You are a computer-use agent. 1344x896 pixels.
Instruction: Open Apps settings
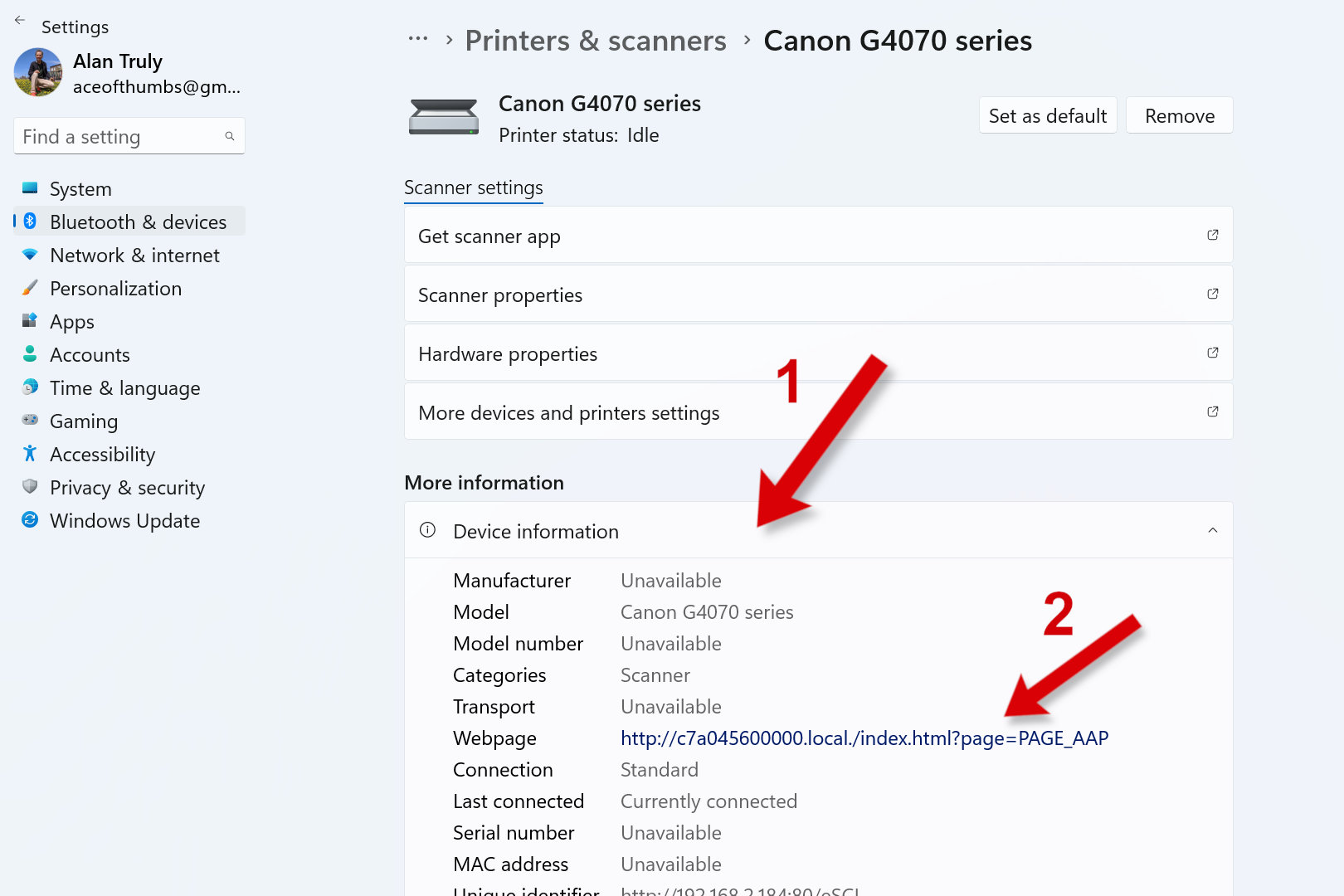coord(129,322)
